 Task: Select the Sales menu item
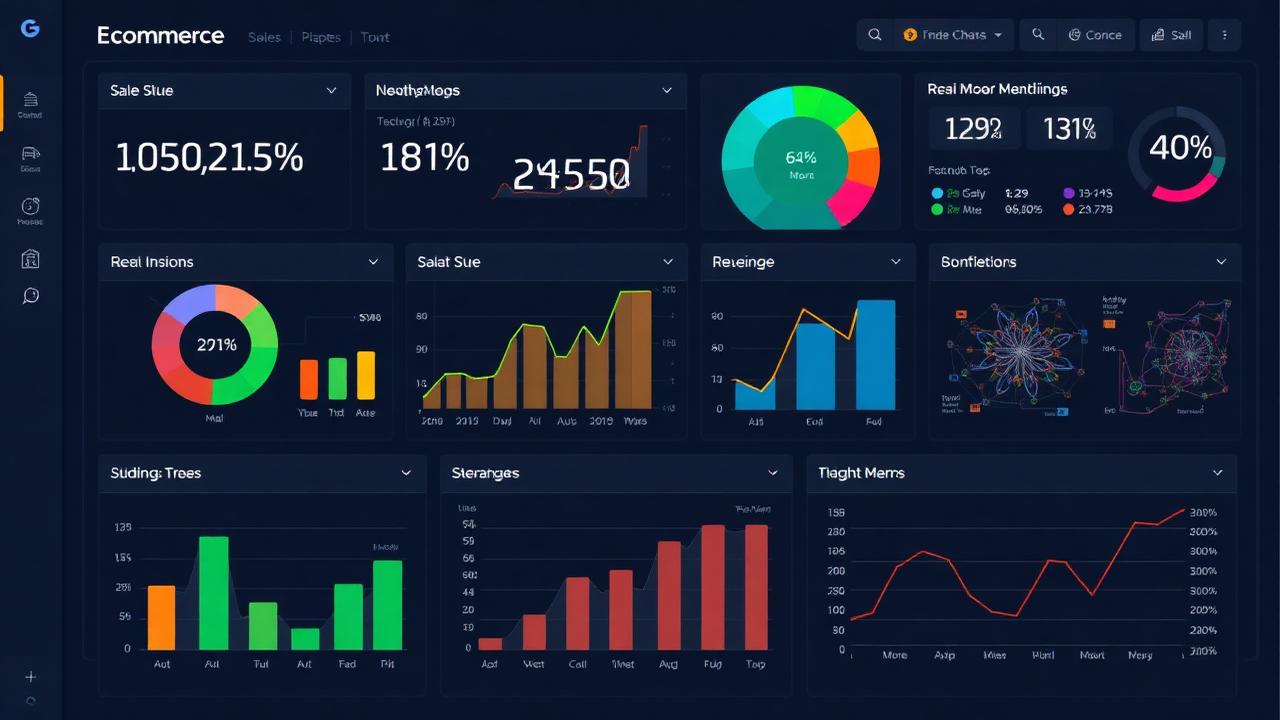click(x=264, y=37)
